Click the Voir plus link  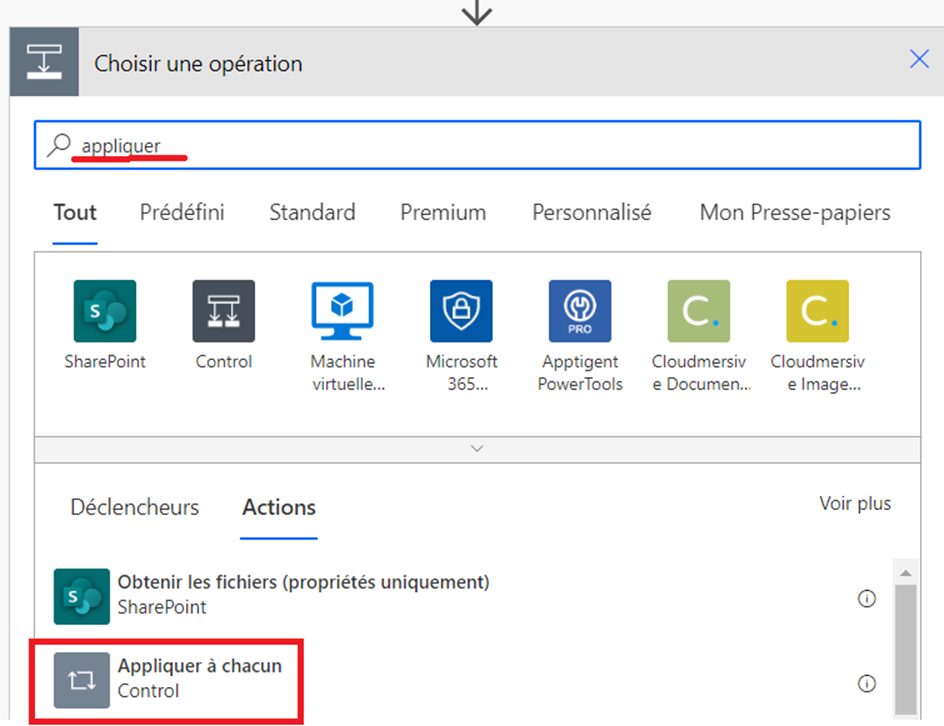pyautogui.click(x=855, y=503)
